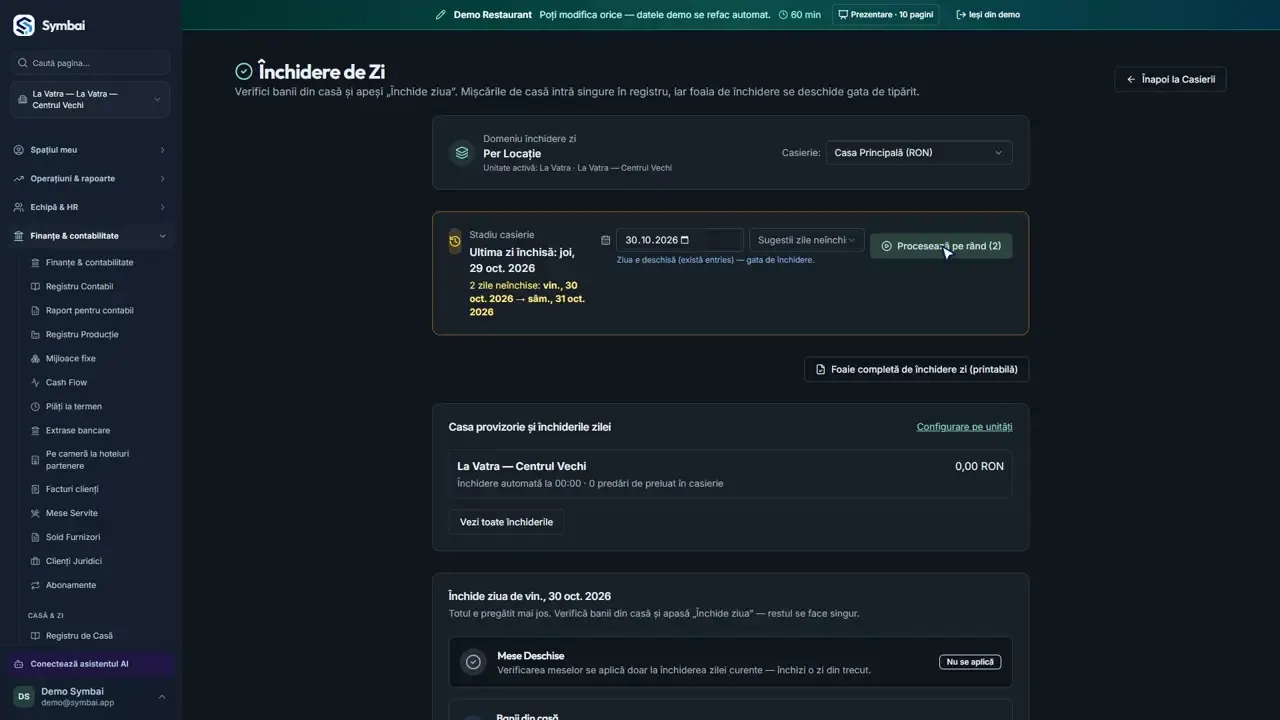Open Sold Furnizori in the sidebar
Screen dimensions: 1280x720
pos(73,537)
